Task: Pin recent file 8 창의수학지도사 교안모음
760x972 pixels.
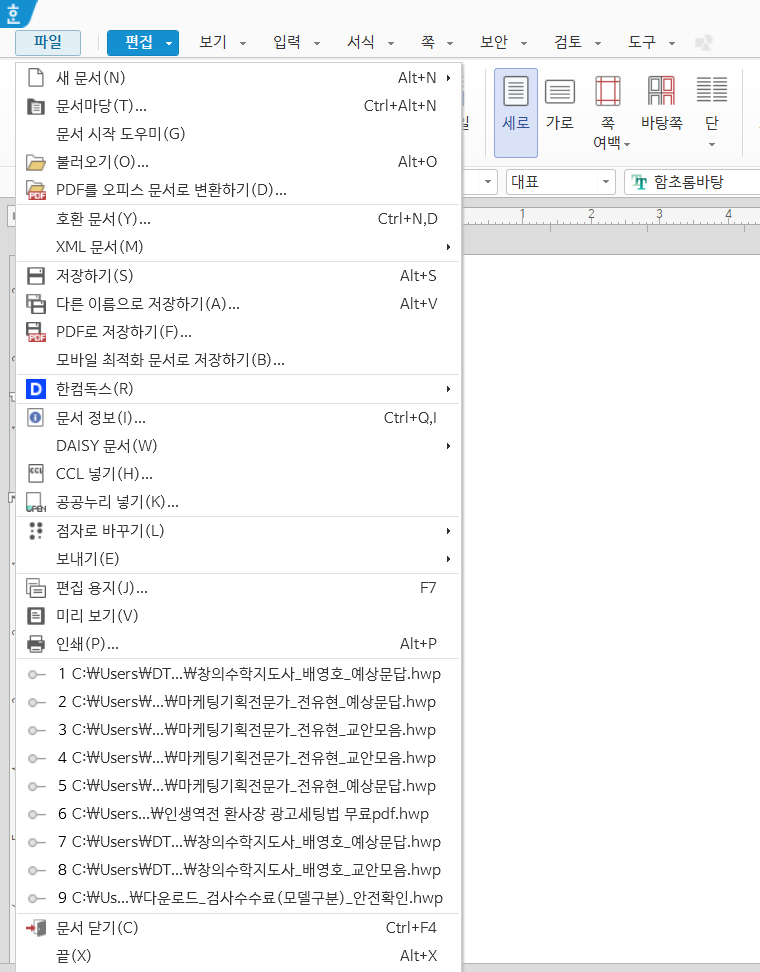Action: 37,870
